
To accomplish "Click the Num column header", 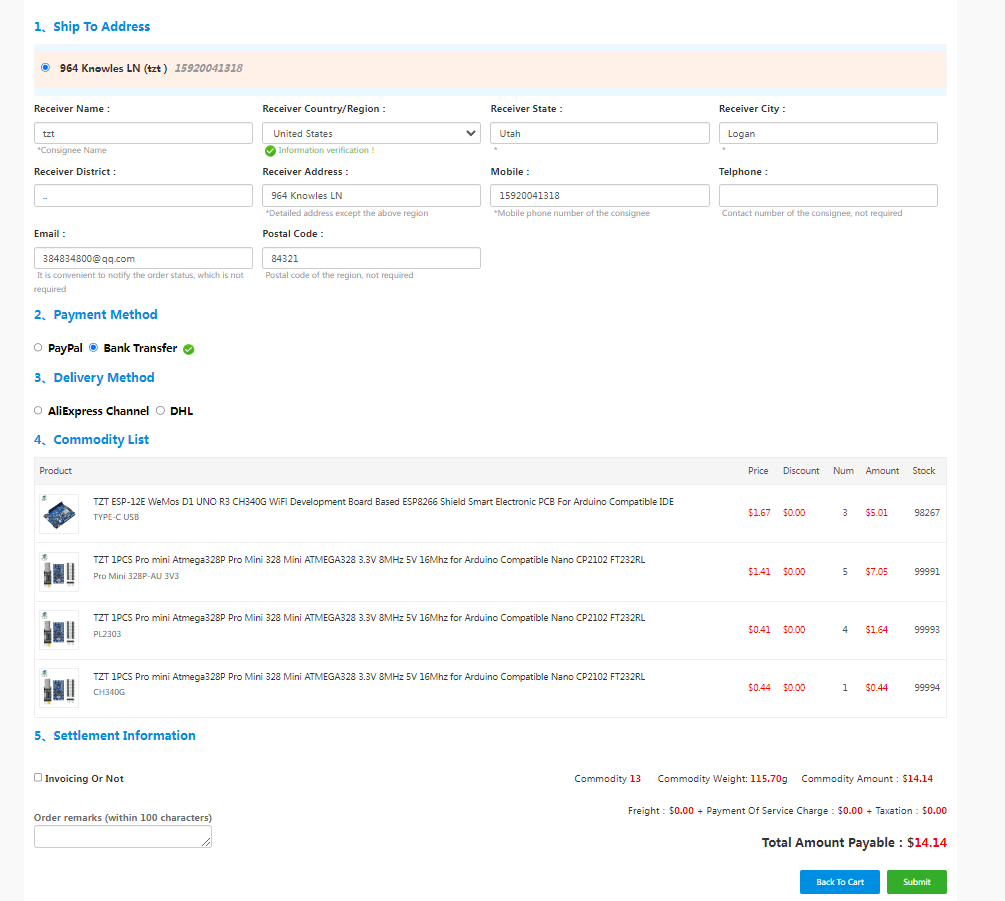I will pyautogui.click(x=843, y=471).
